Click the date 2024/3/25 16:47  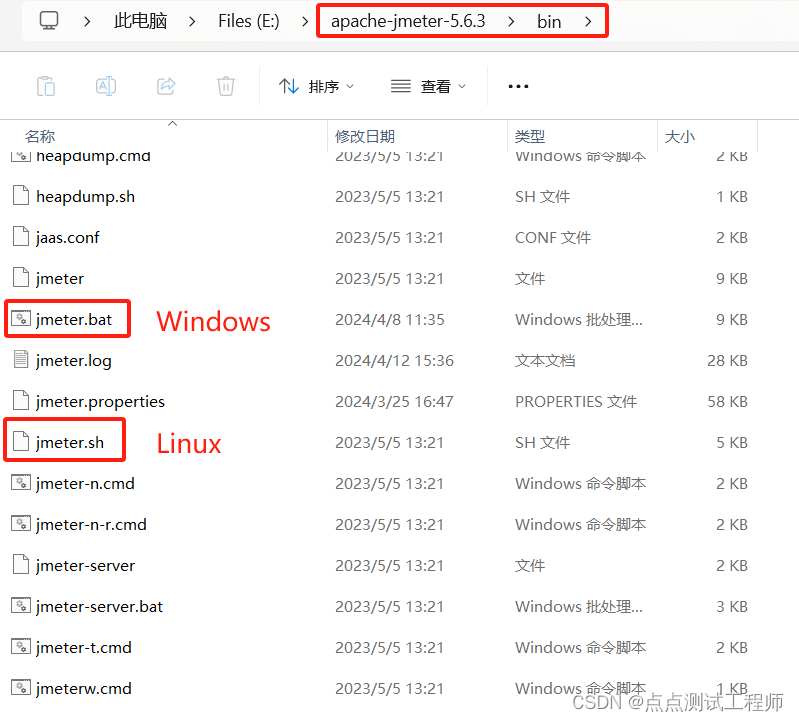394,402
